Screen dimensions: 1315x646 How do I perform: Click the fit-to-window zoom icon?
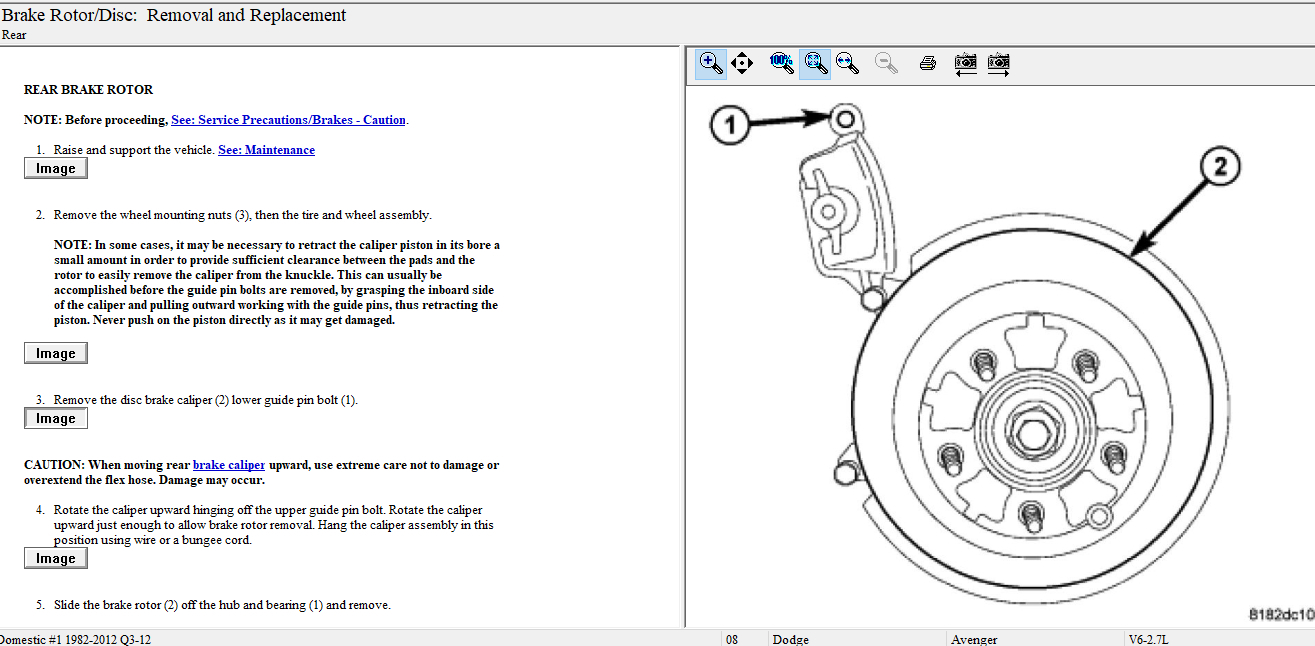coord(815,64)
